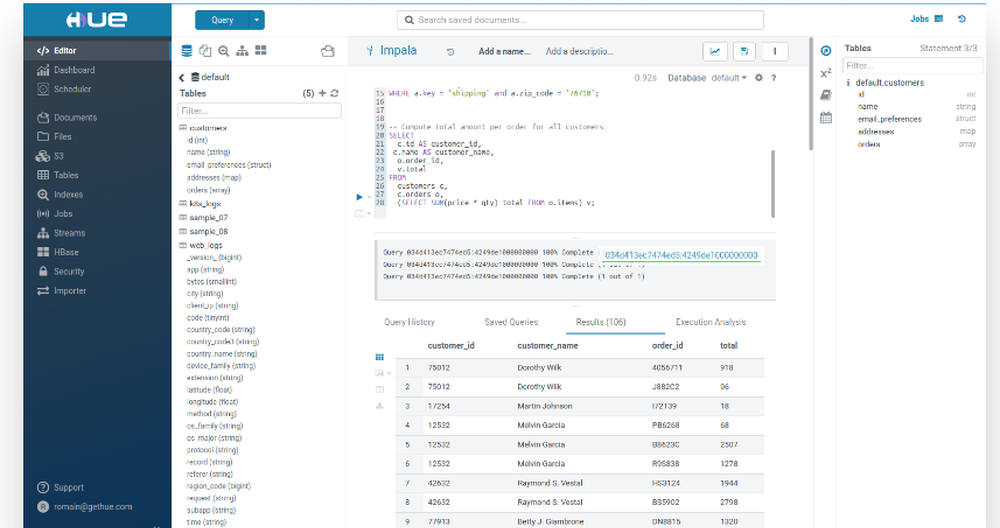Show results as grid view

click(379, 357)
